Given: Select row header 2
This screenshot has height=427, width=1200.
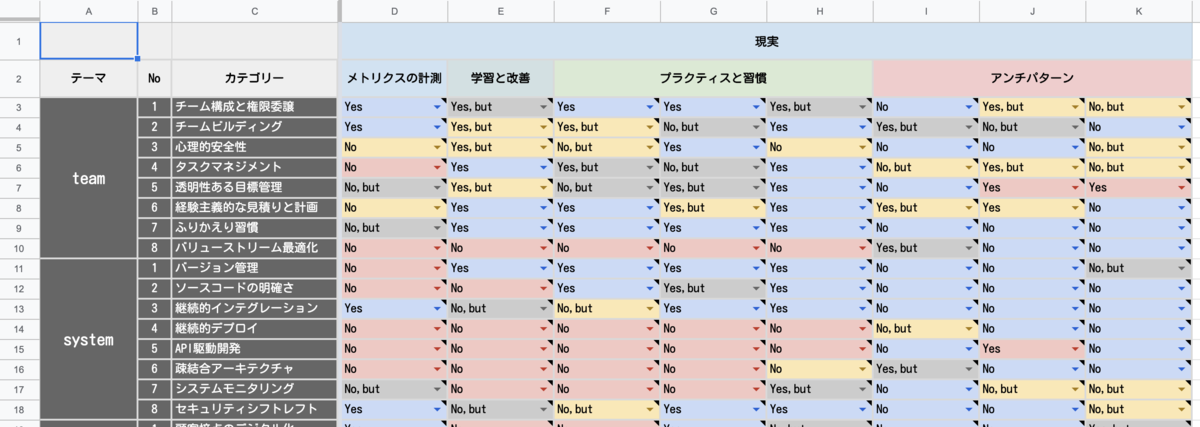Looking at the screenshot, I should [19, 78].
